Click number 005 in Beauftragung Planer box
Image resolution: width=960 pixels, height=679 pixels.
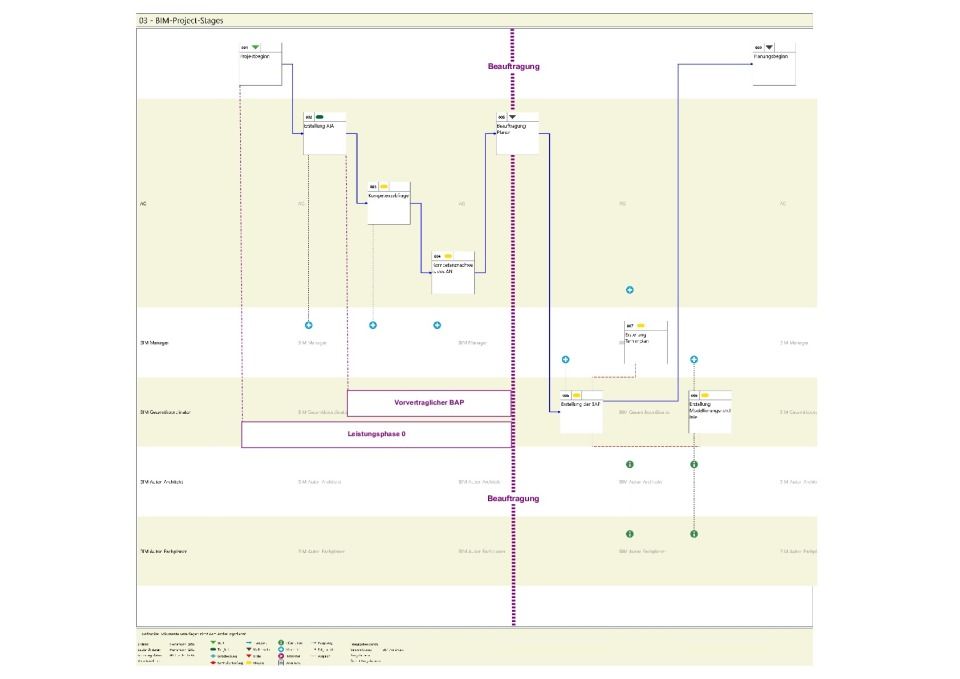point(501,117)
